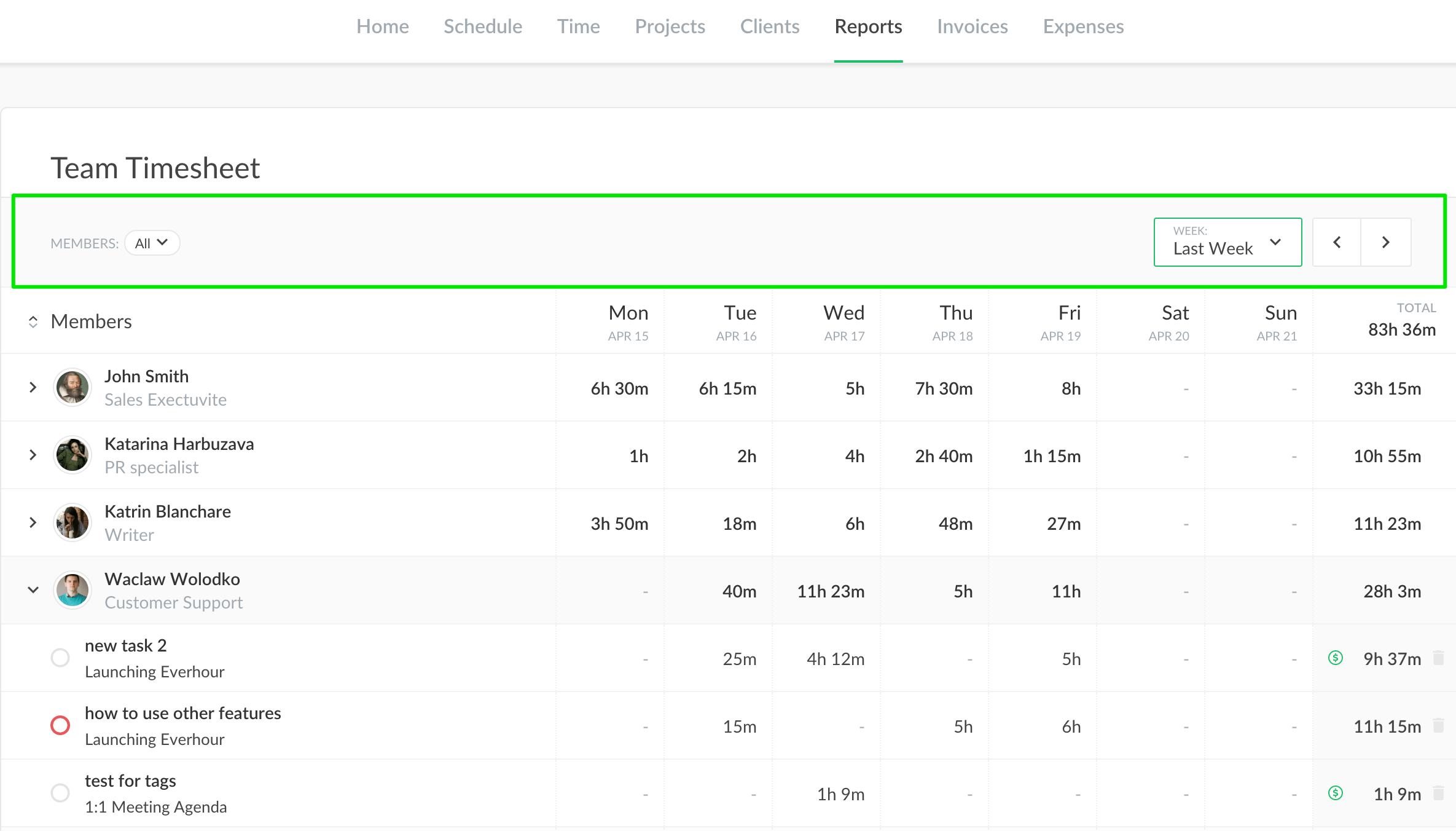Image resolution: width=1456 pixels, height=831 pixels.
Task: Click the Team Timesheet heading
Action: pyautogui.click(x=155, y=168)
